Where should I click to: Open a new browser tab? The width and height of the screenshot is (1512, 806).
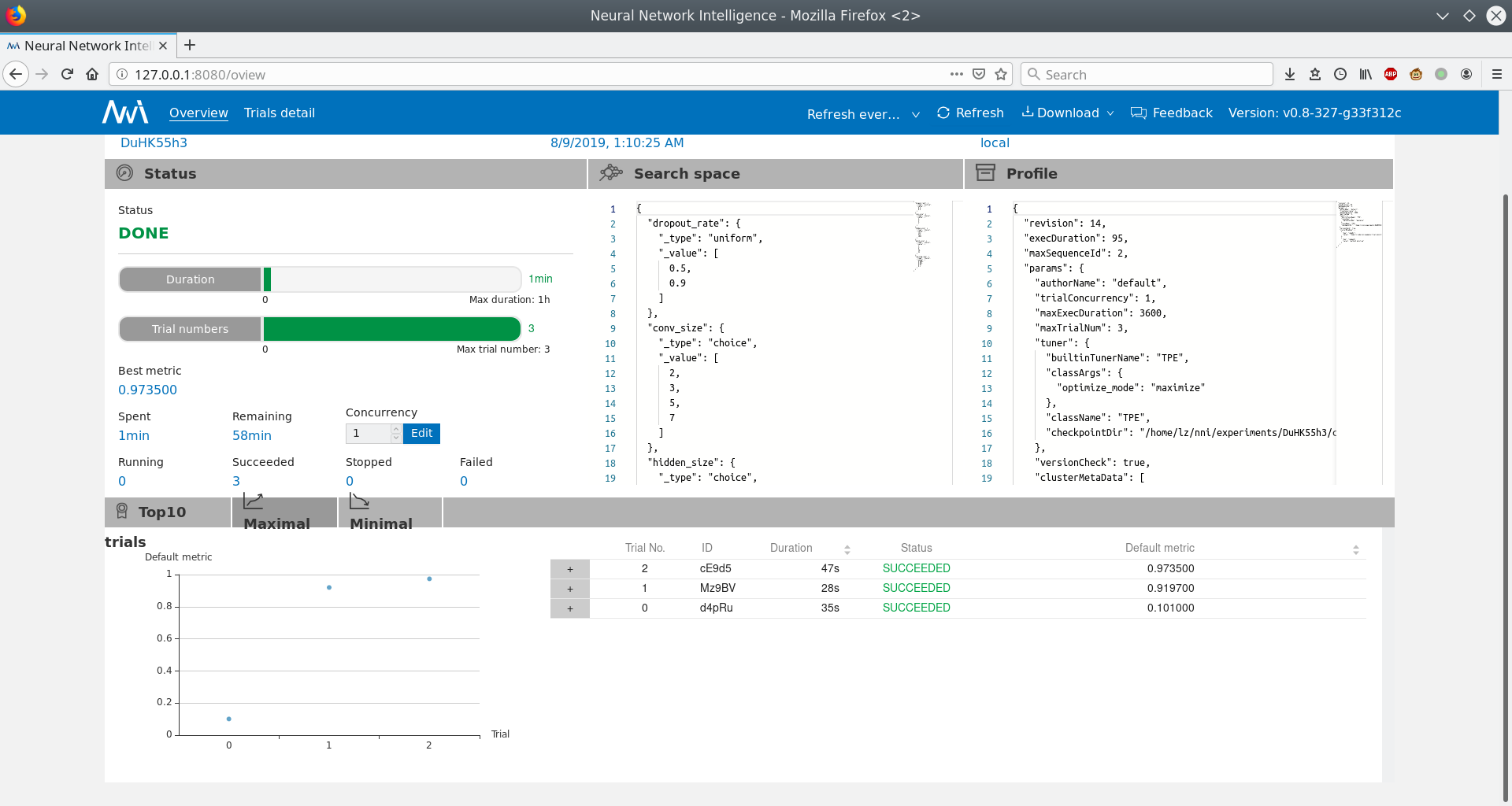pyautogui.click(x=190, y=45)
